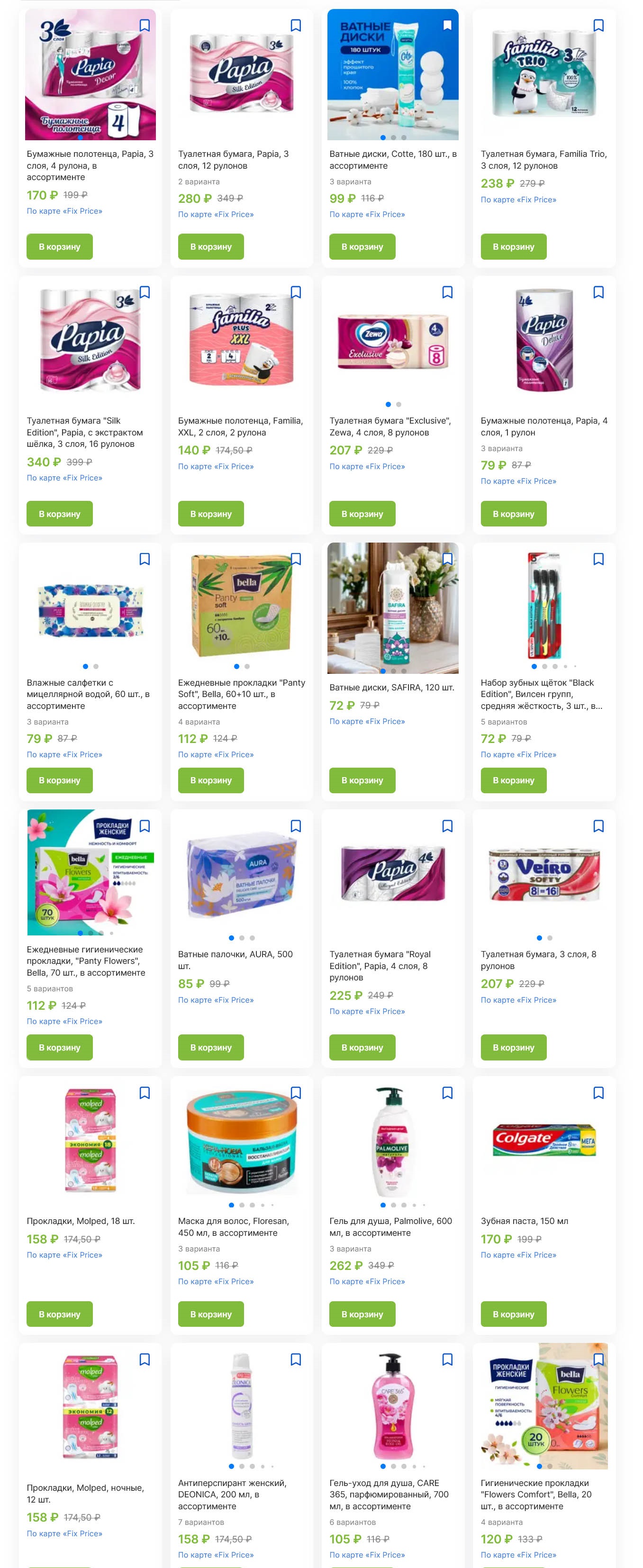643x1568 pixels.
Task: Bookmark the Colgate toothpaste item
Action: click(x=598, y=1093)
